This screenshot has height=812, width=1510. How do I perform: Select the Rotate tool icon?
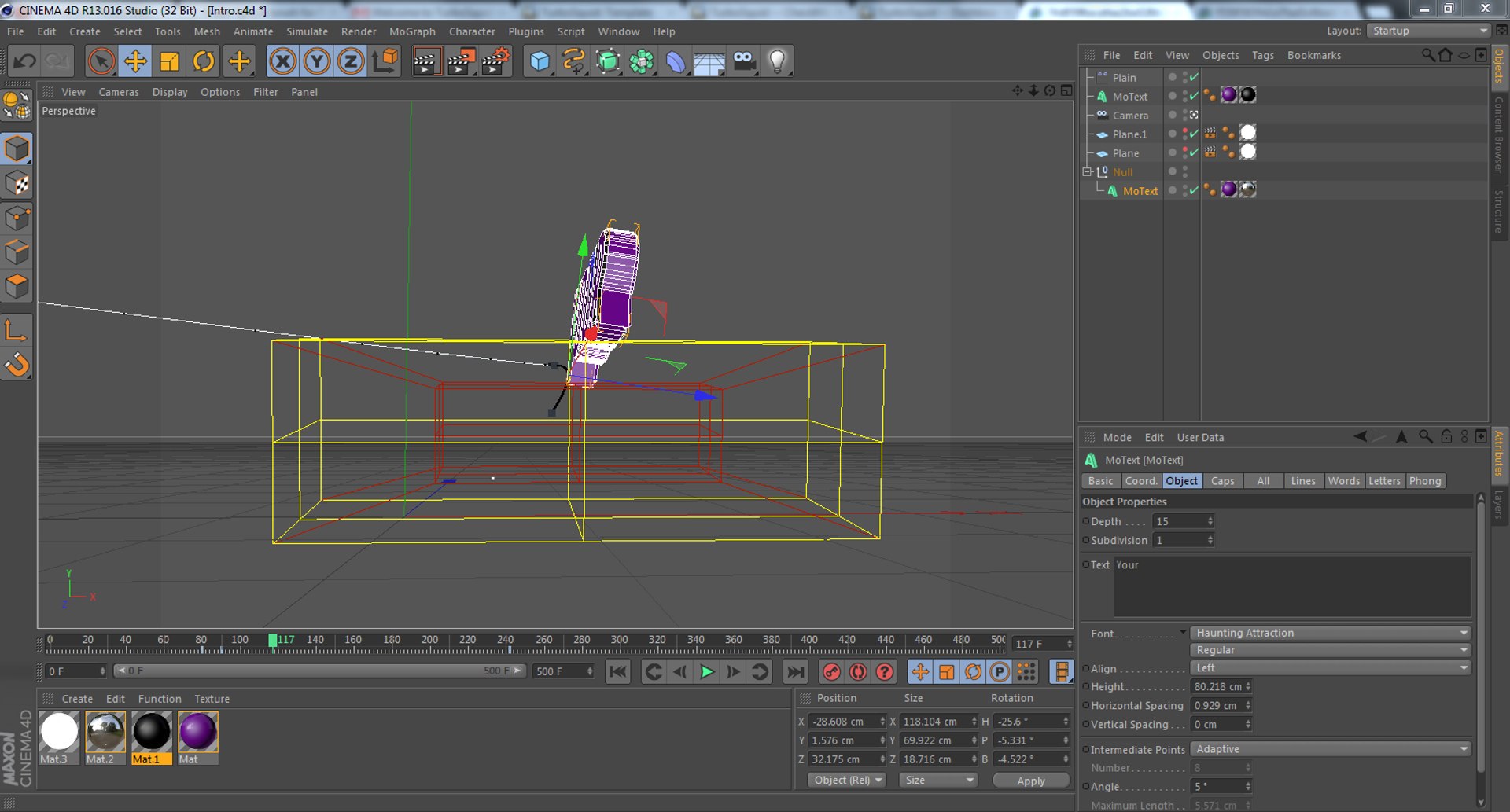[x=204, y=61]
